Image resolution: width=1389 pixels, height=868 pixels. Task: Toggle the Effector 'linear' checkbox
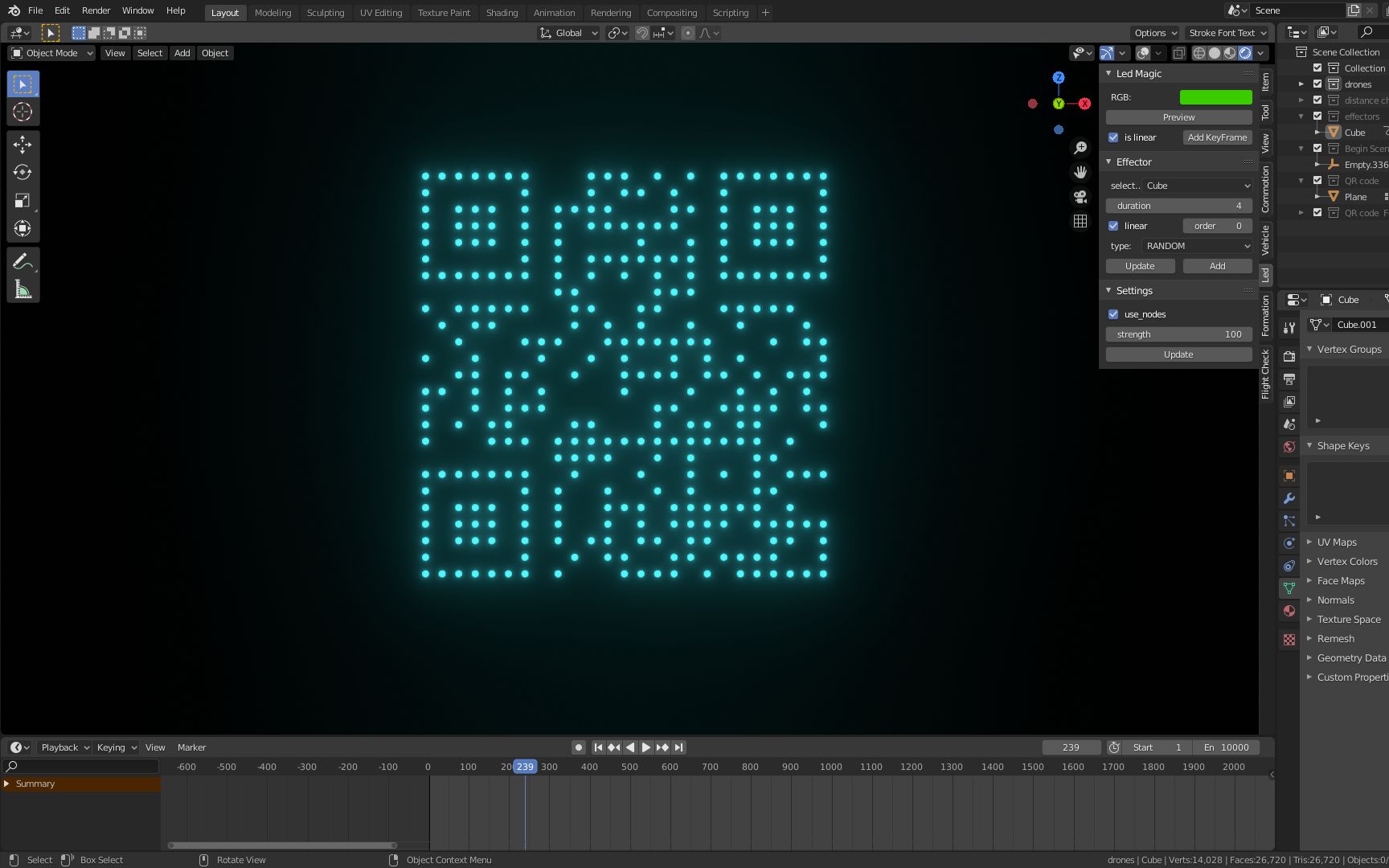[1113, 226]
